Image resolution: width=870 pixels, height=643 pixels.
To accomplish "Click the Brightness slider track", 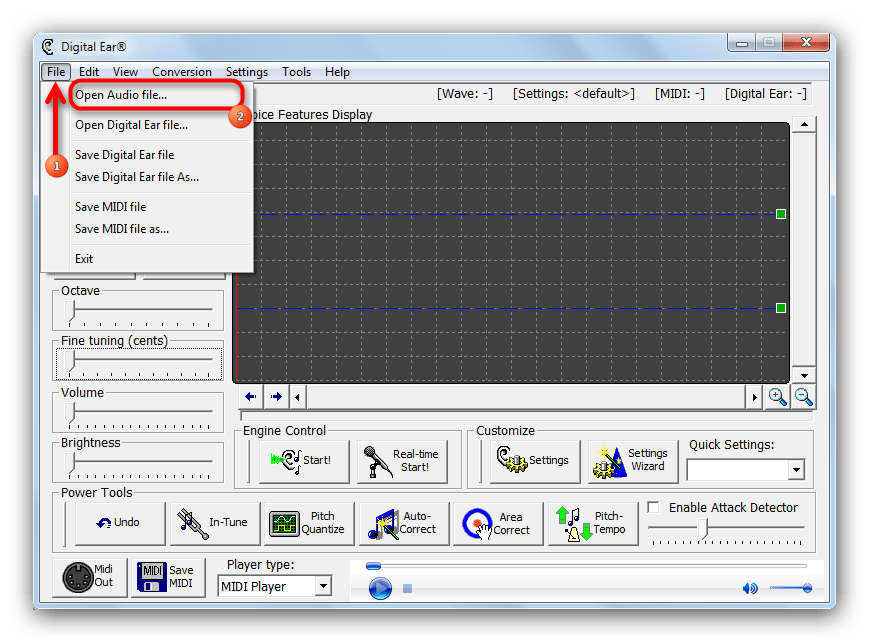I will pos(140,461).
